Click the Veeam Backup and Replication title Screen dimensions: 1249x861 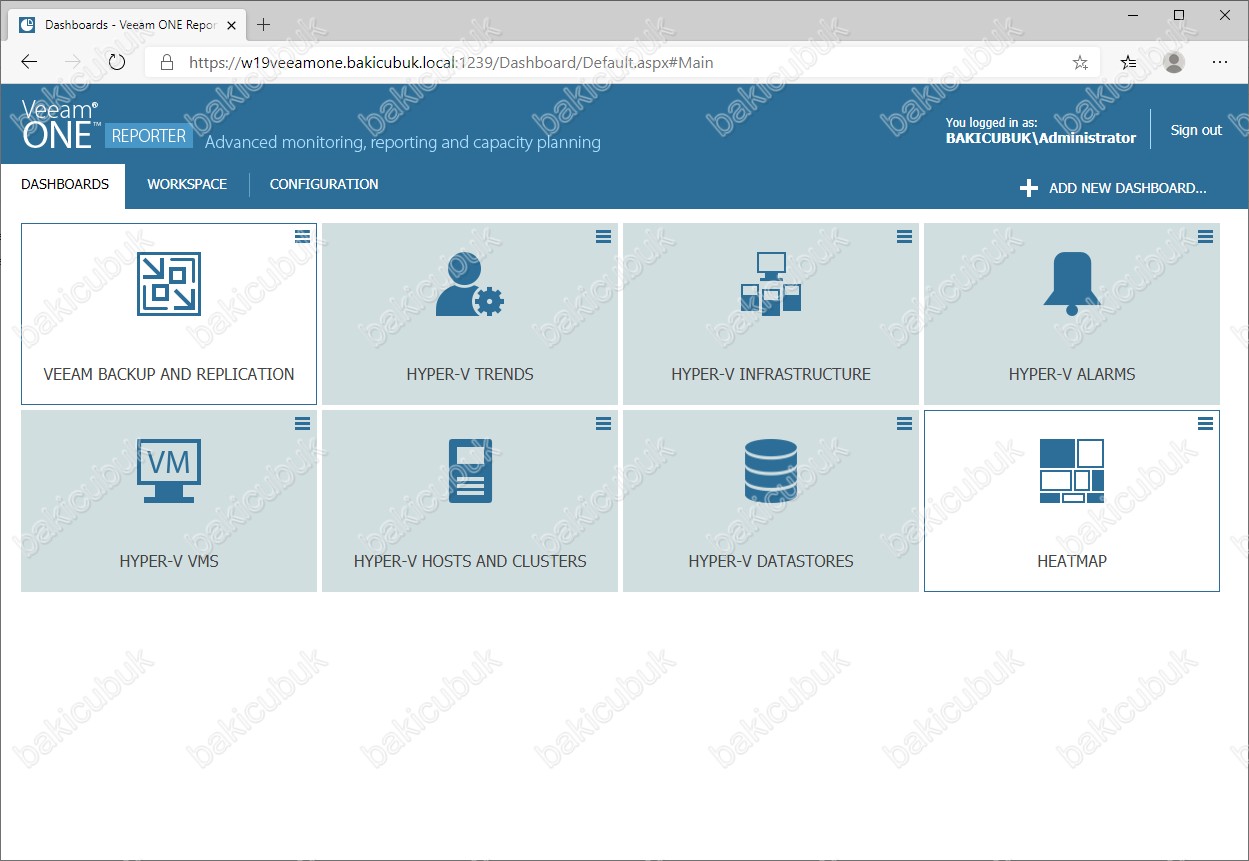coord(169,374)
